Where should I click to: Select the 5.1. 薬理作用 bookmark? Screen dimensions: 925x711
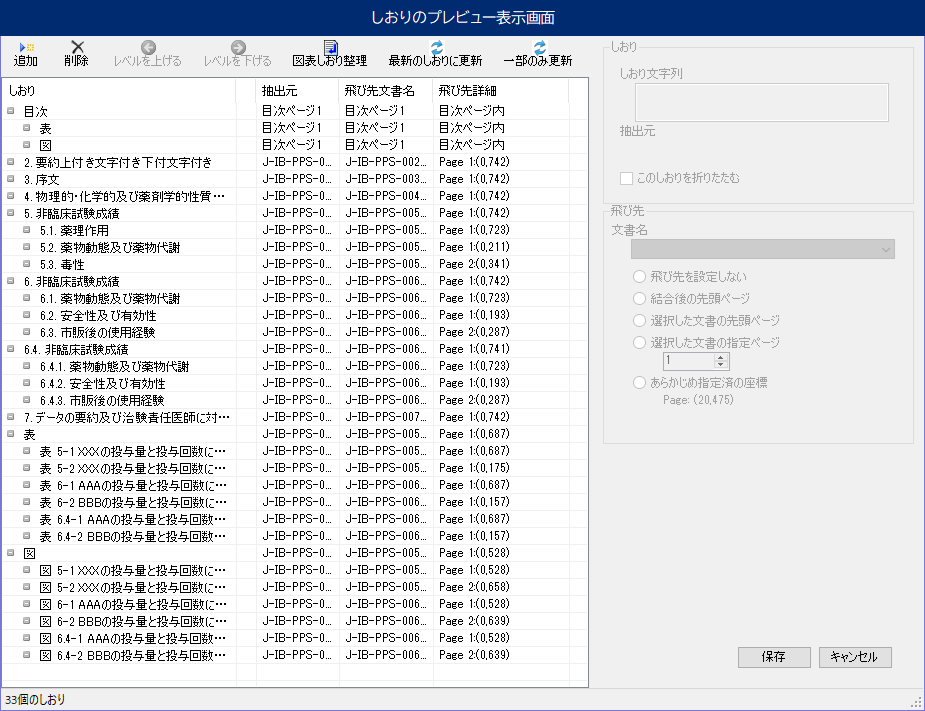(x=74, y=230)
